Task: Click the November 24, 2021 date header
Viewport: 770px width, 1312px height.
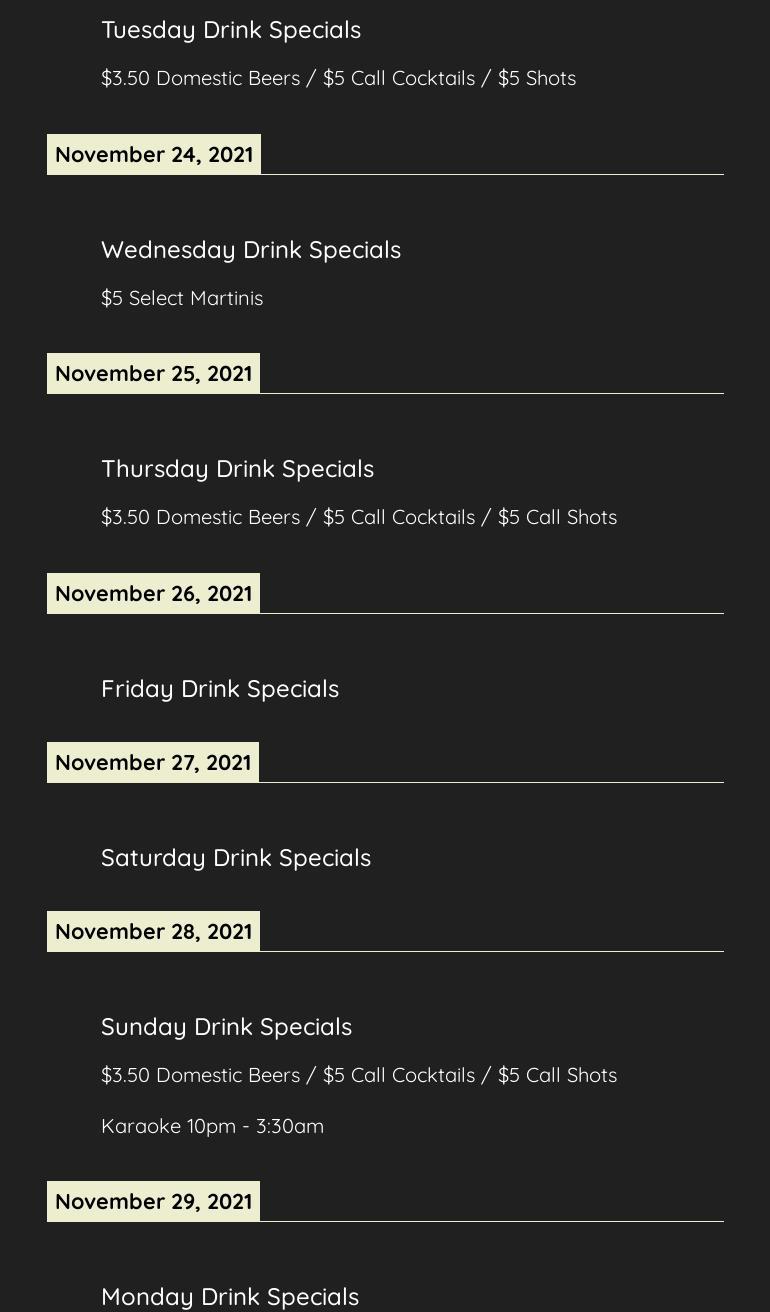Action: click(154, 155)
